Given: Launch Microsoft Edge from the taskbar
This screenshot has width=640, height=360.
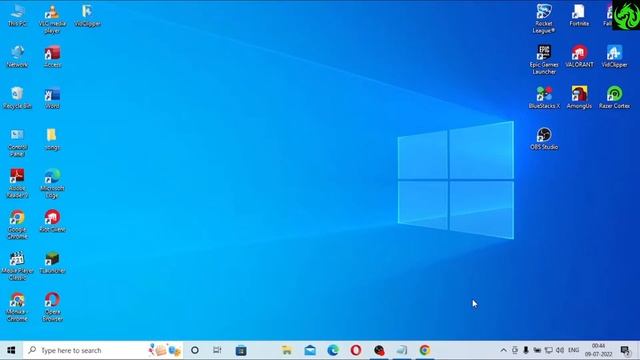Looking at the screenshot, I should (x=333, y=350).
